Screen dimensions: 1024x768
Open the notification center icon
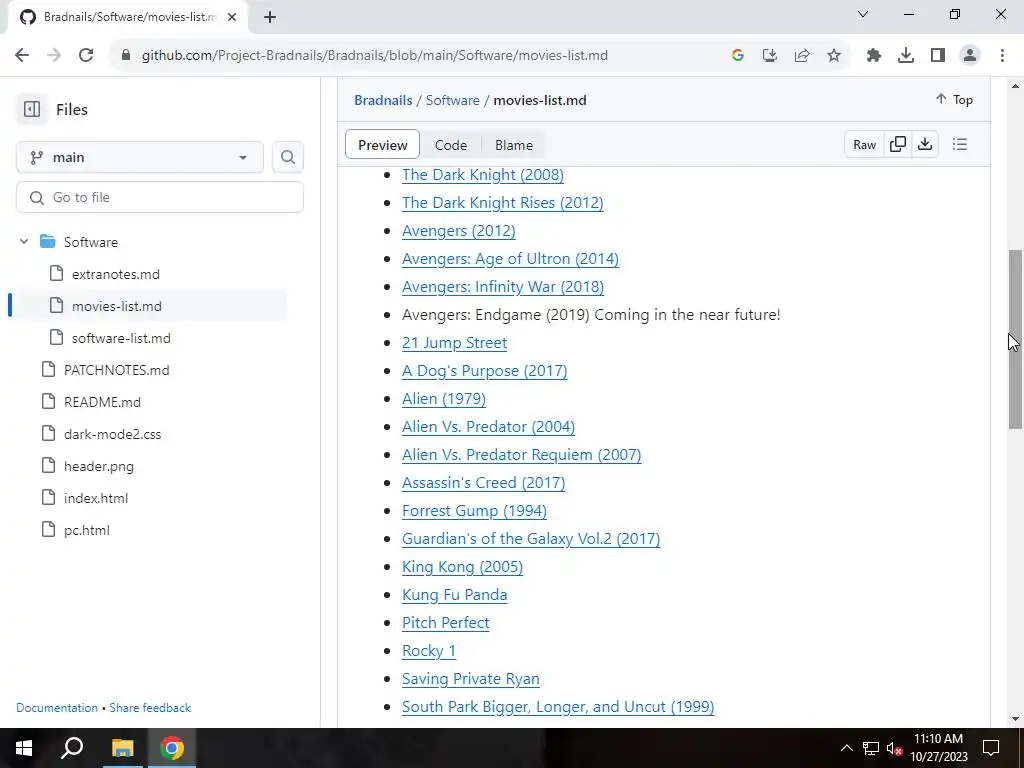pos(991,748)
